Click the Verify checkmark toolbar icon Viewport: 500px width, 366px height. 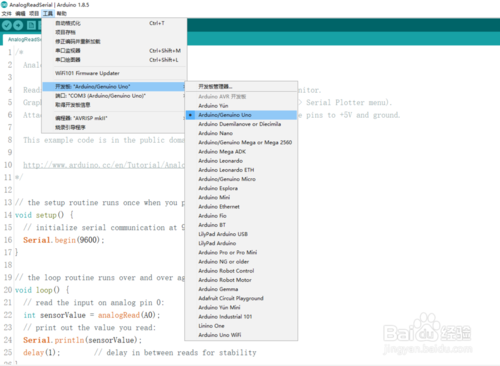point(7,25)
